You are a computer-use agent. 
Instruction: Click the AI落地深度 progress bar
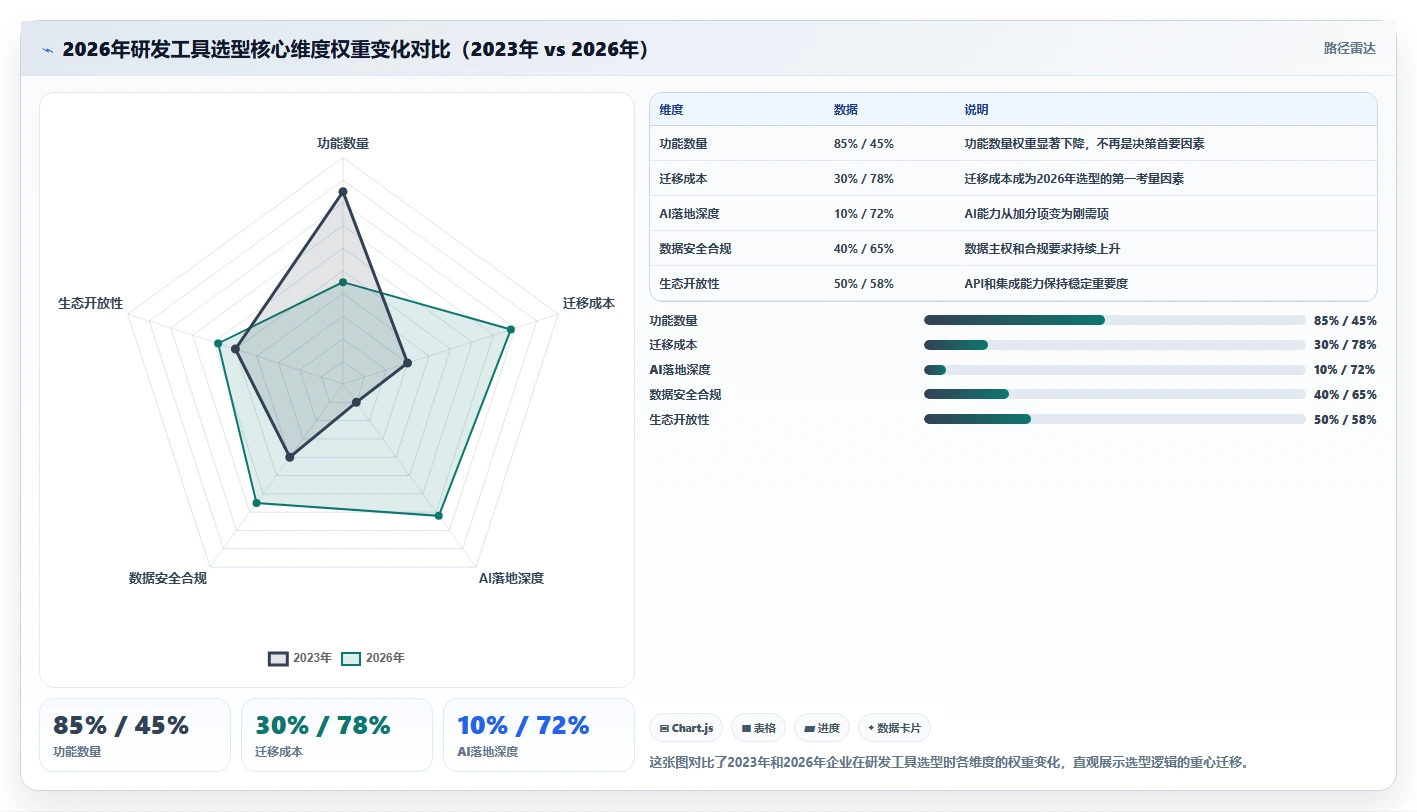pos(1115,370)
